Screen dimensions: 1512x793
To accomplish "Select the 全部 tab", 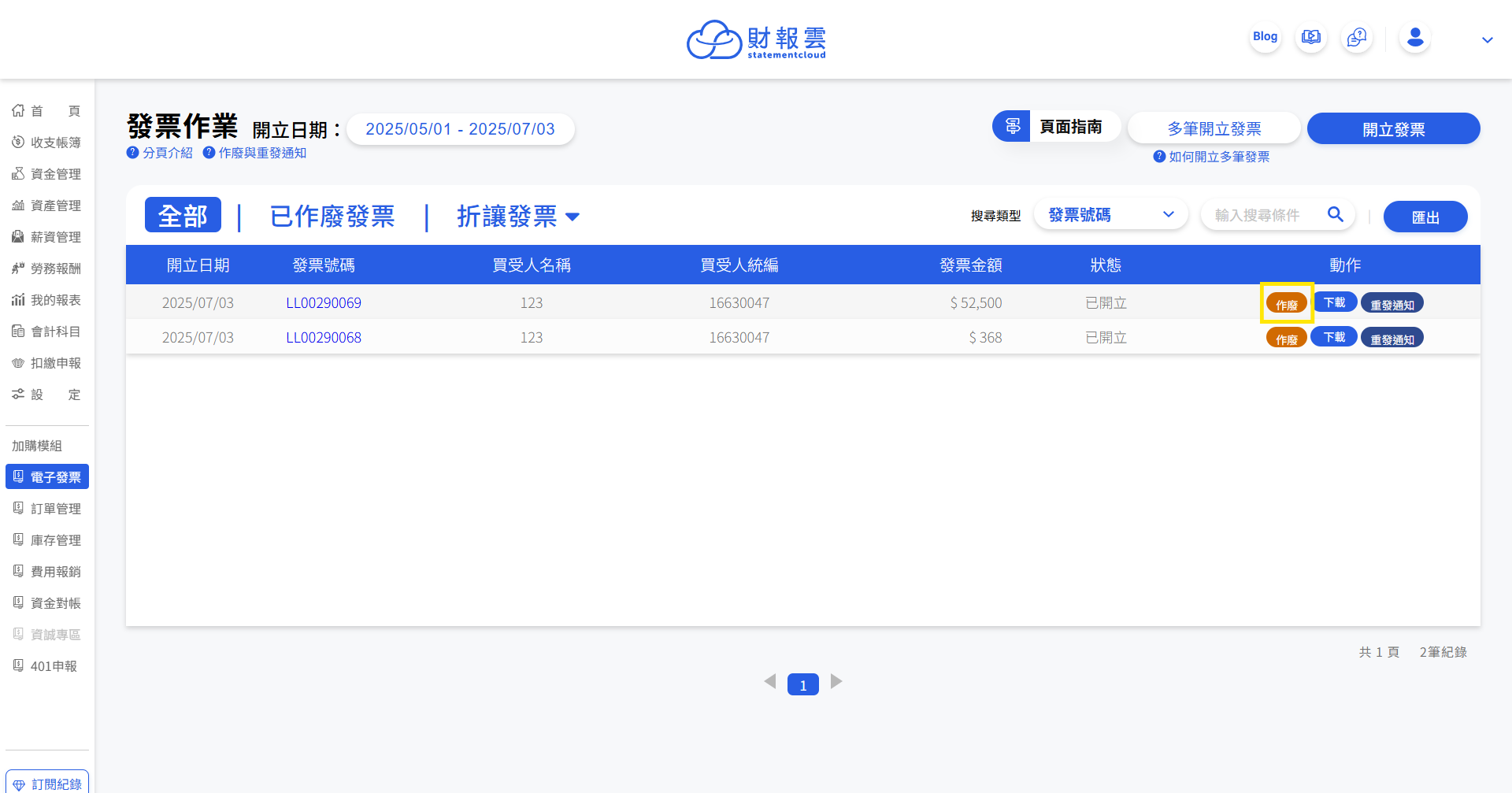I will click(x=183, y=215).
